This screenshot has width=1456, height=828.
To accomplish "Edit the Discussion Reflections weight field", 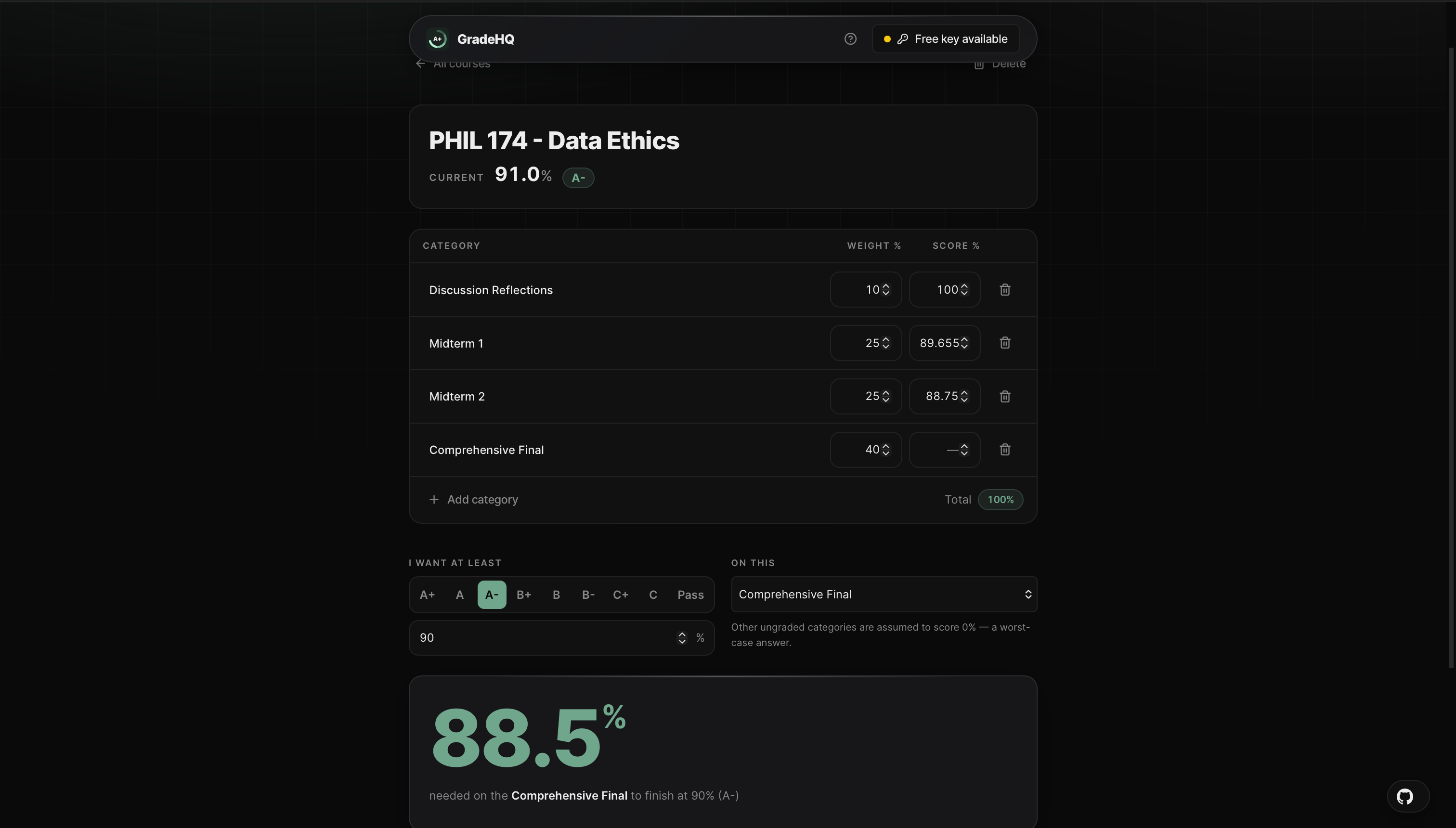I will (x=866, y=289).
